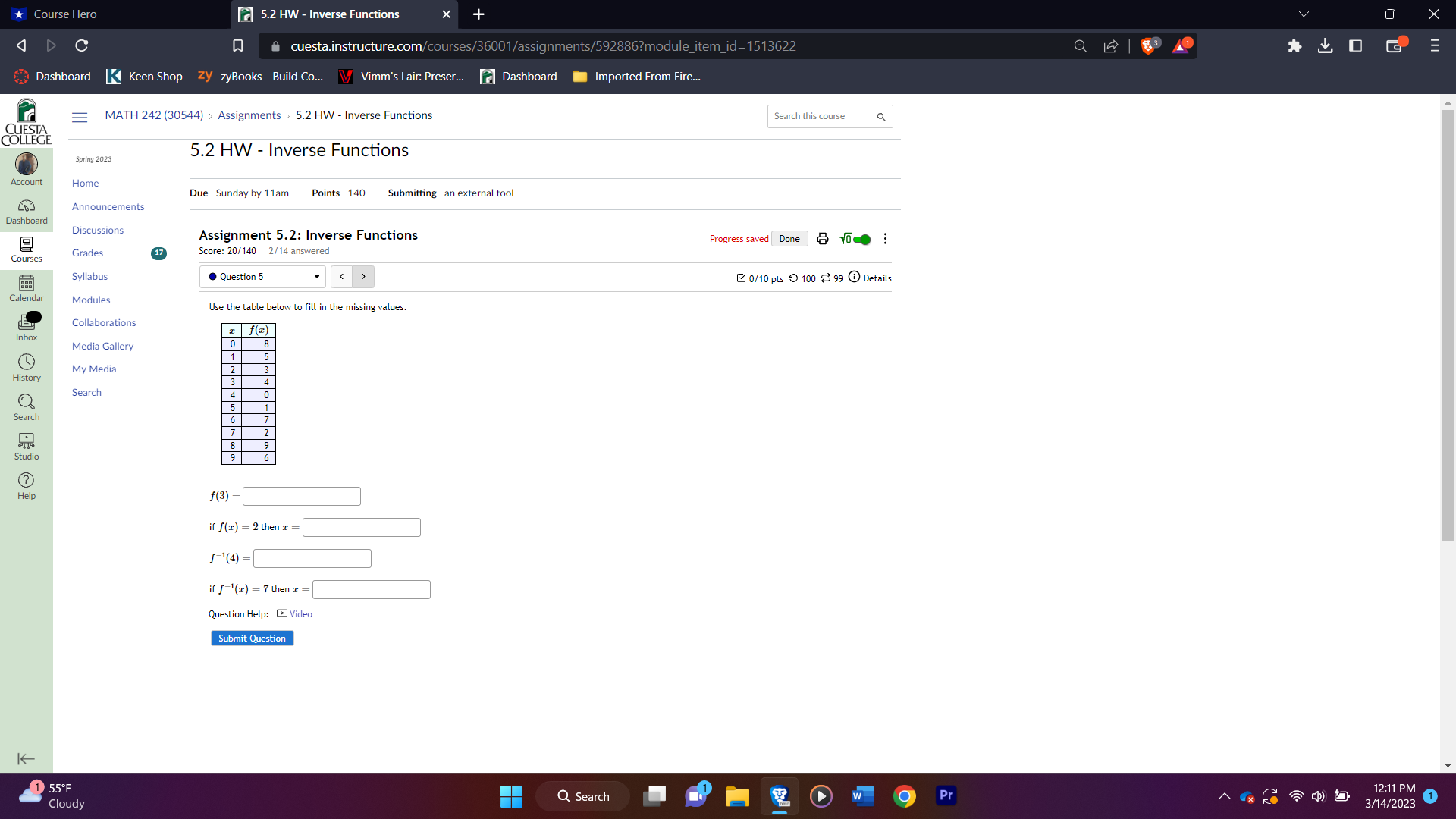Screen dimensions: 1456x819
Task: Open the Help panel
Action: point(27,485)
